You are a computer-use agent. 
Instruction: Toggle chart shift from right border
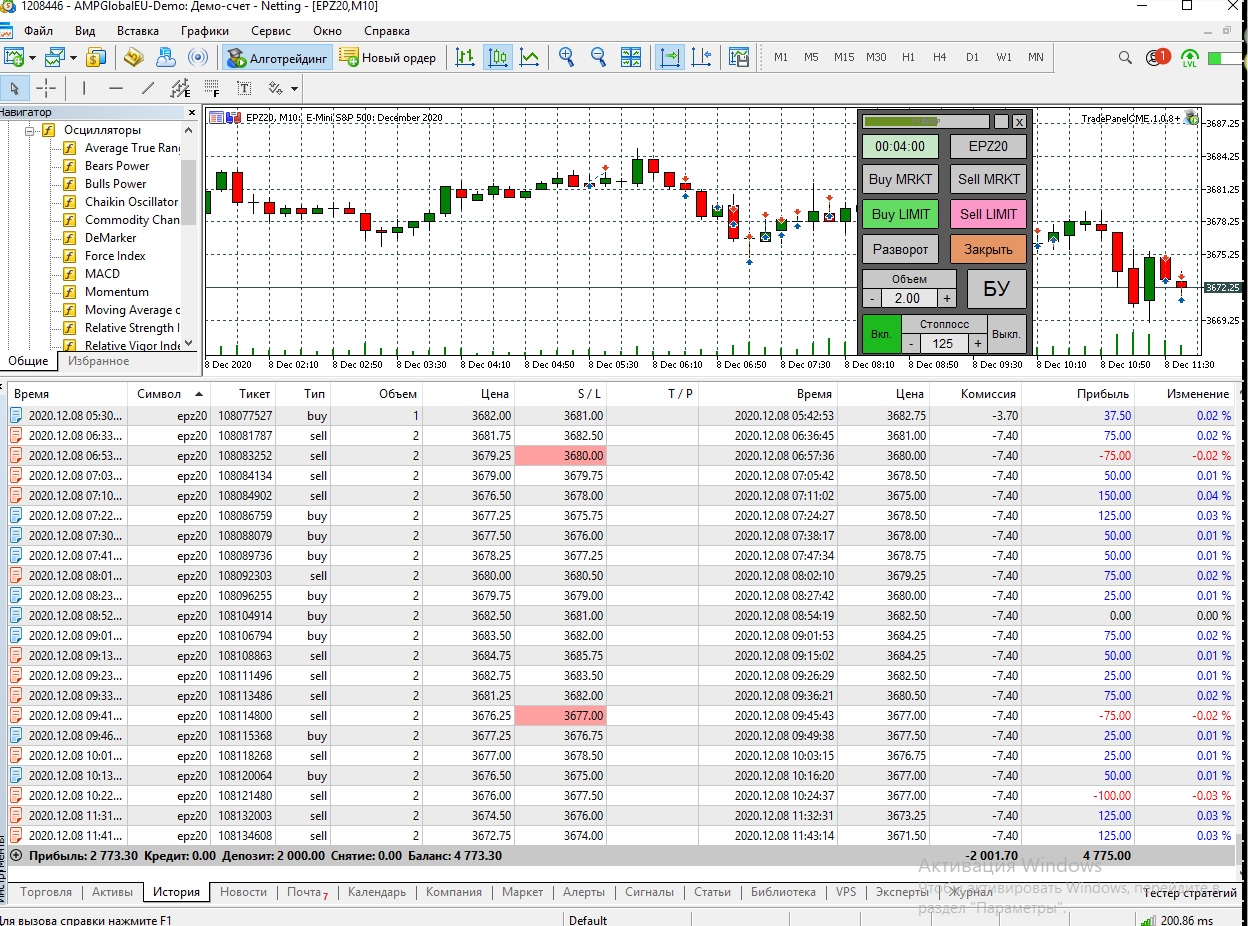pos(701,57)
